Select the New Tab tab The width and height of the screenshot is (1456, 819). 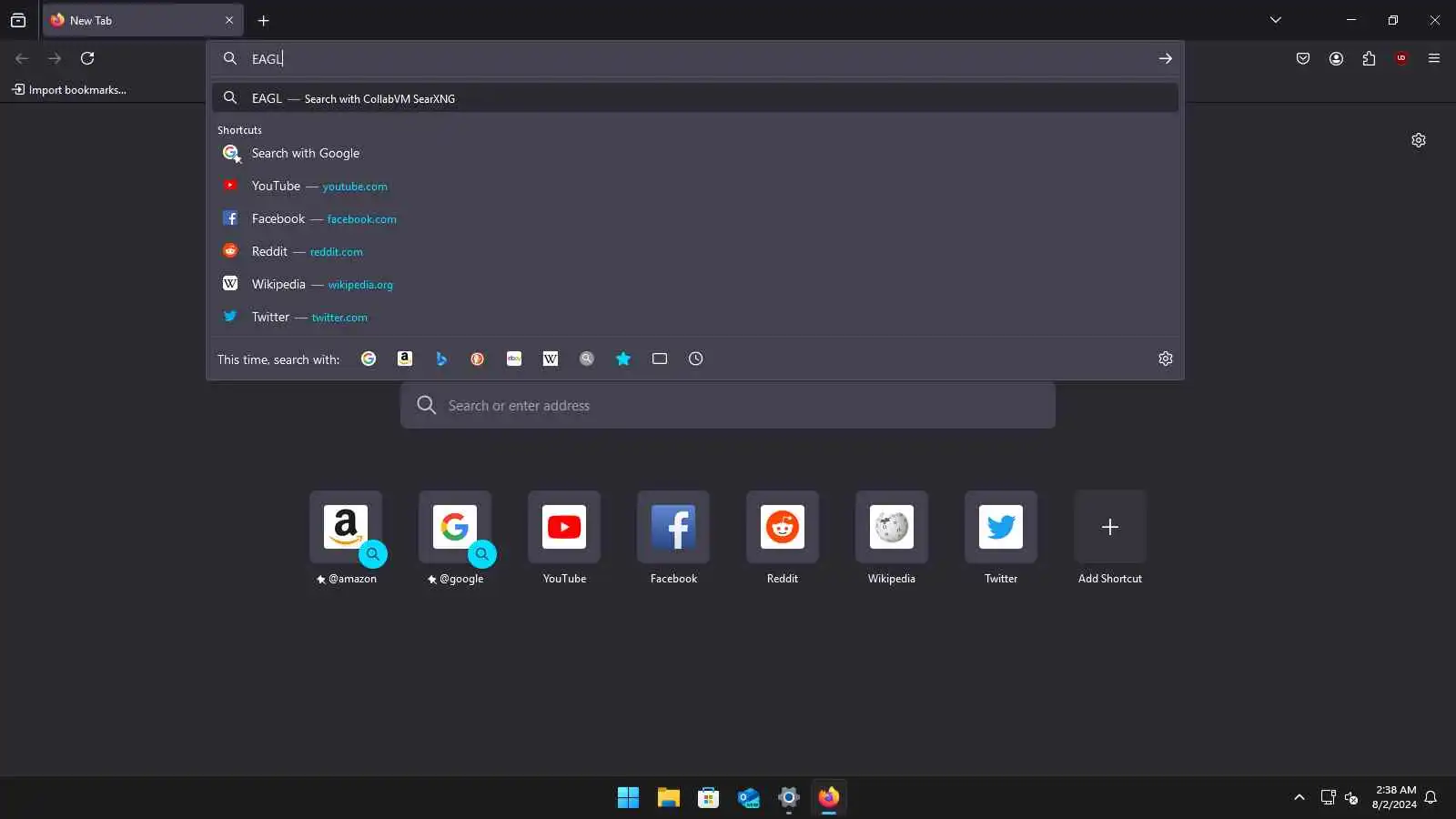click(x=143, y=20)
